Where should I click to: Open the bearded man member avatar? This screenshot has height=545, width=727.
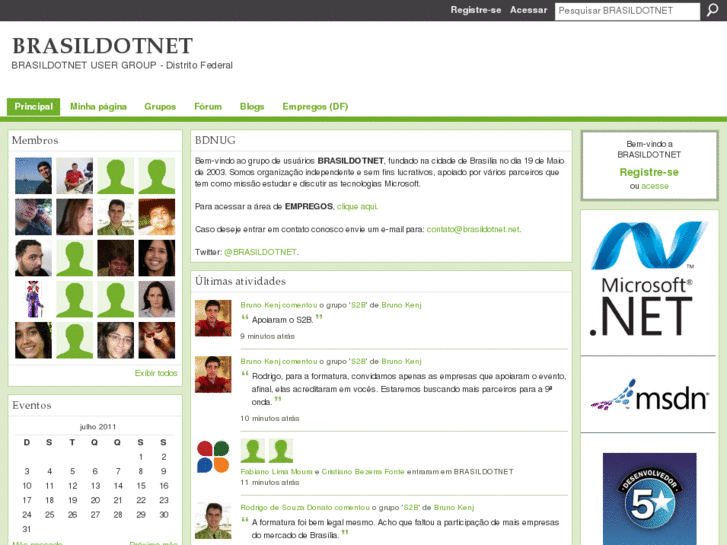[x=33, y=258]
